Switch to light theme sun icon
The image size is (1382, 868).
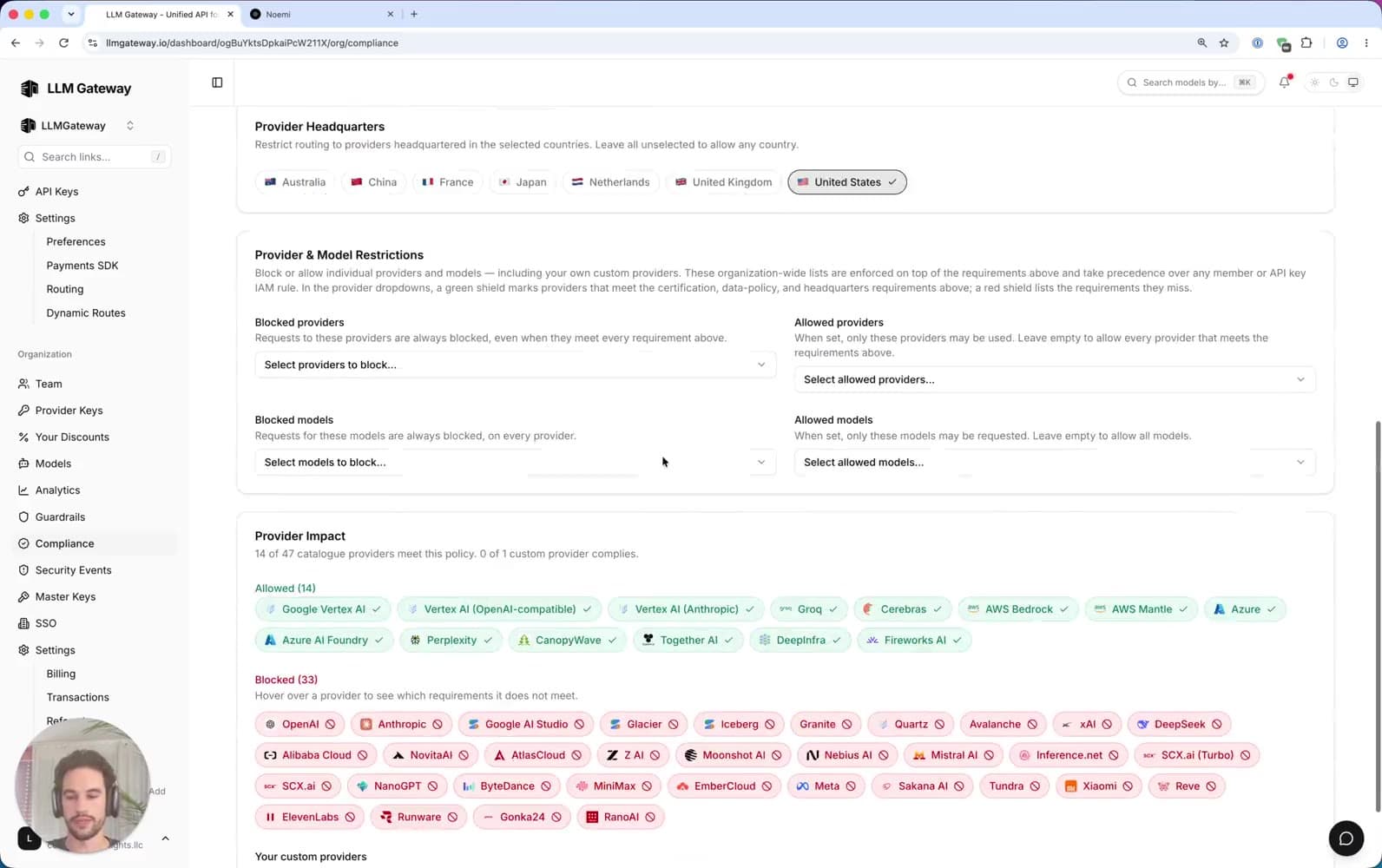[1315, 82]
